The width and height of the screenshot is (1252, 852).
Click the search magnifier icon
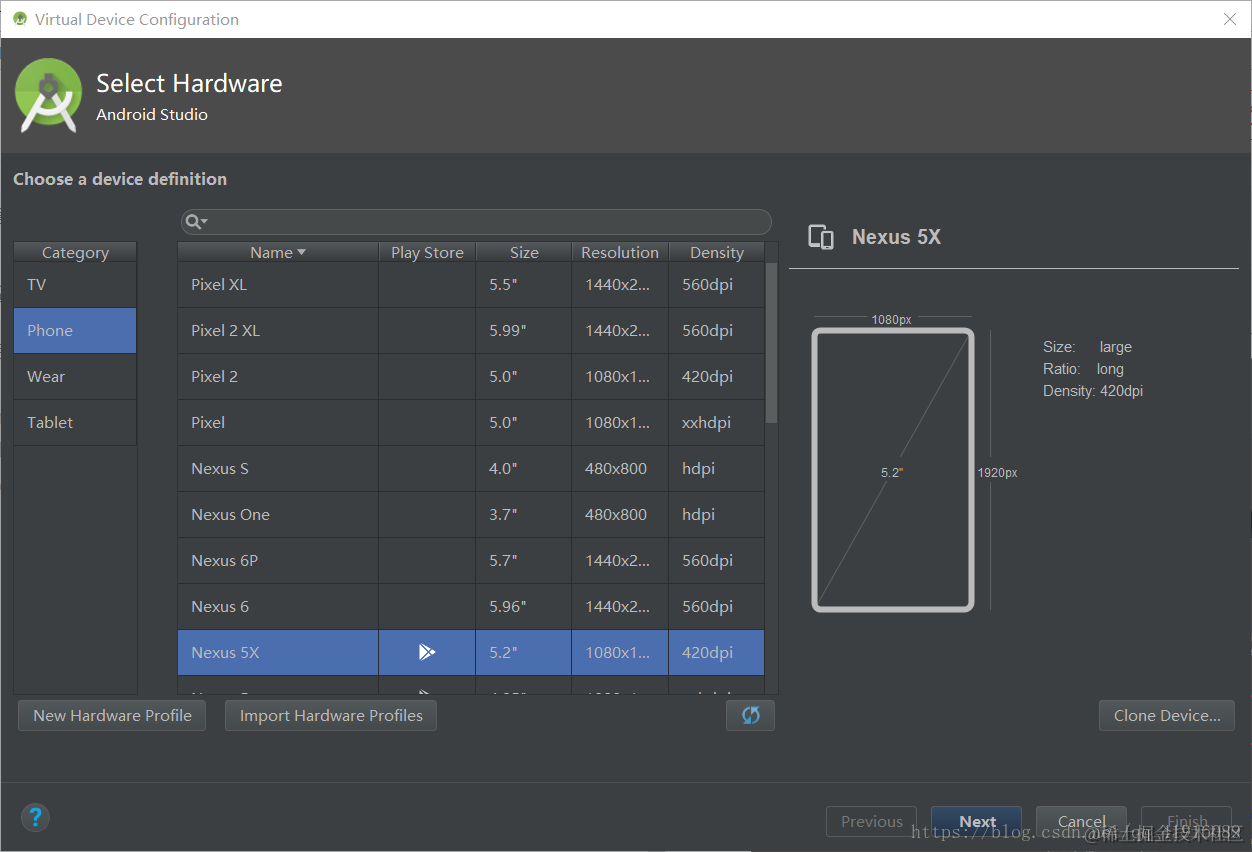[196, 222]
